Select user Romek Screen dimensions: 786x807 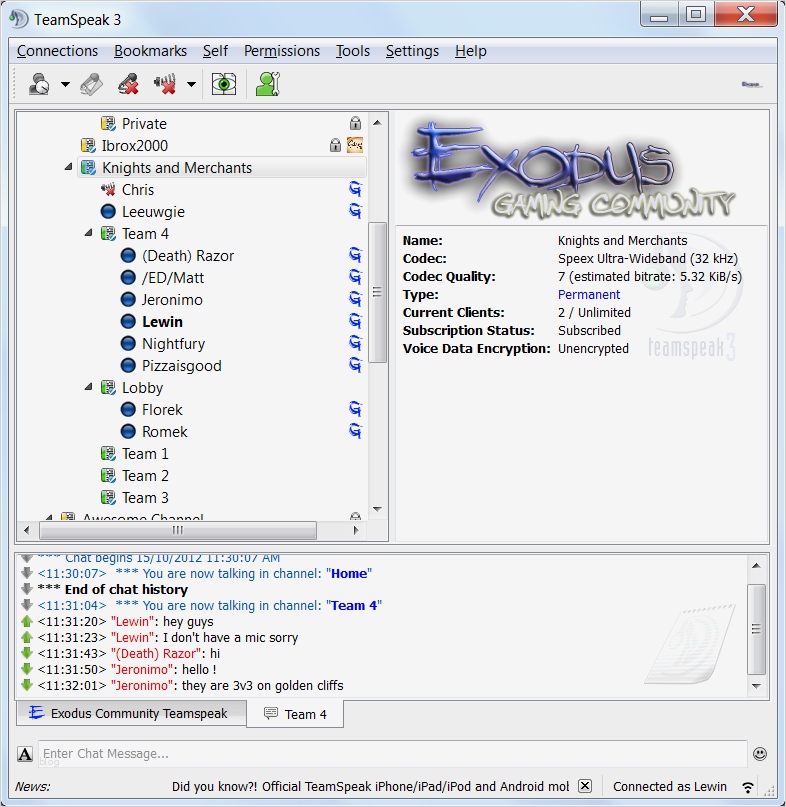165,432
